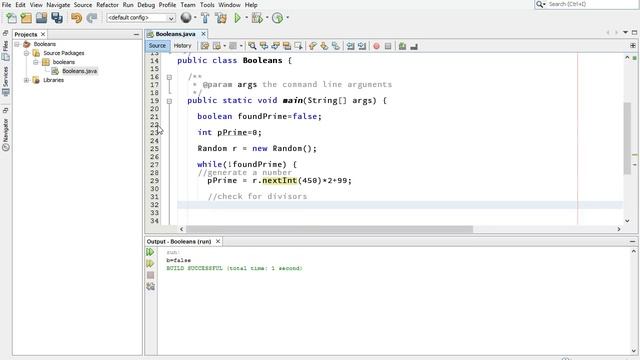
Task: Minimize the Projects panel
Action: [136, 34]
